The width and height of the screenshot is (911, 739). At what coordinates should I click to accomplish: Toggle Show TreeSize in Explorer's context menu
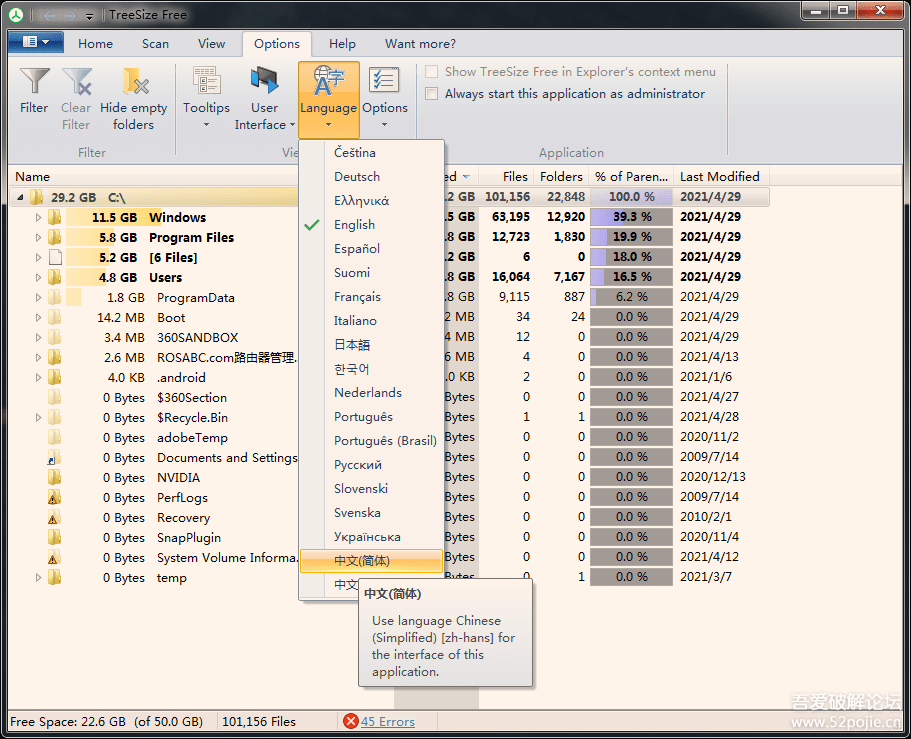click(432, 72)
